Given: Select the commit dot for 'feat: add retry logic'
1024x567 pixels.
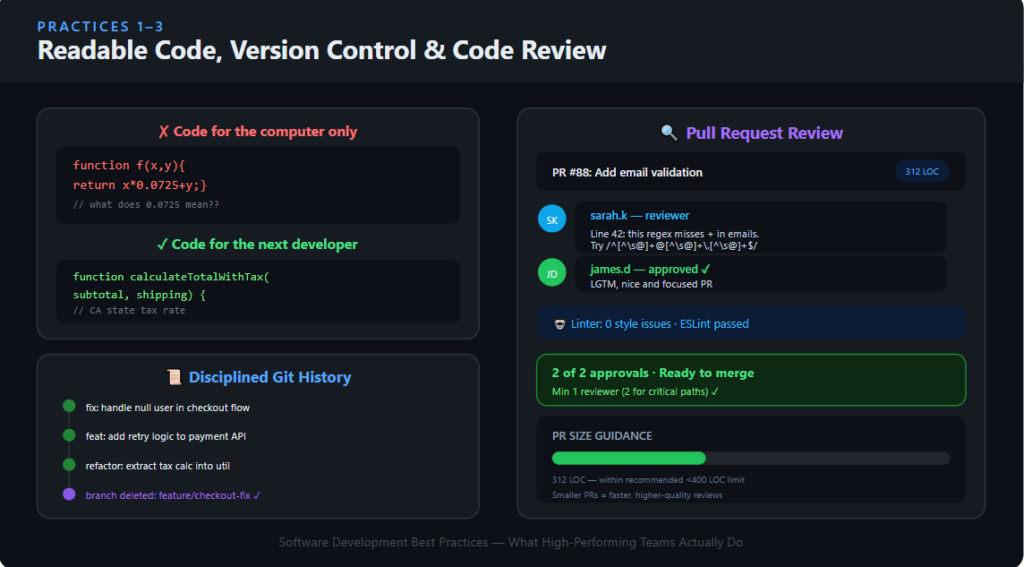Looking at the screenshot, I should pos(69,435).
